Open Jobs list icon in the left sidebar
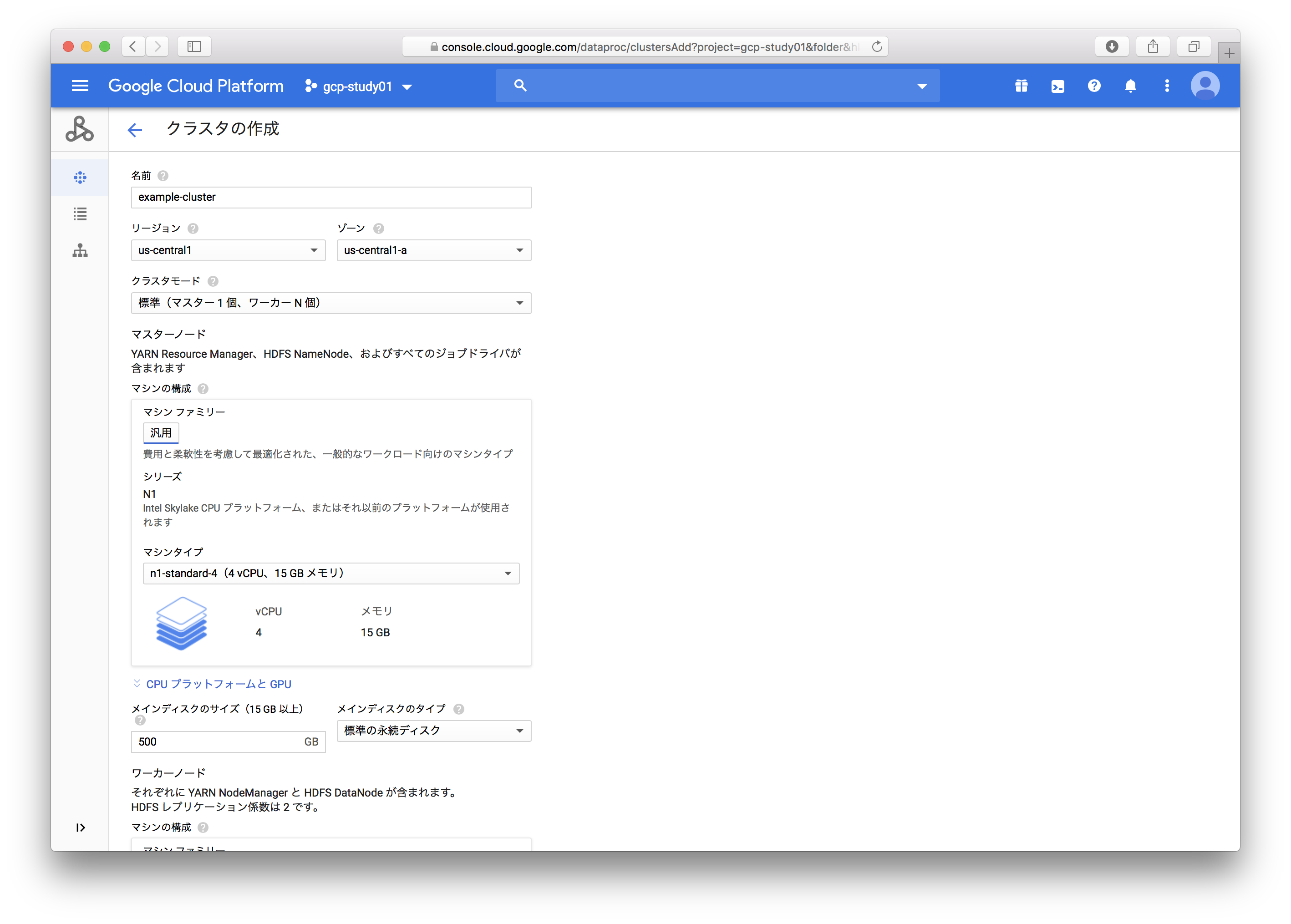This screenshot has width=1291, height=924. (80, 214)
